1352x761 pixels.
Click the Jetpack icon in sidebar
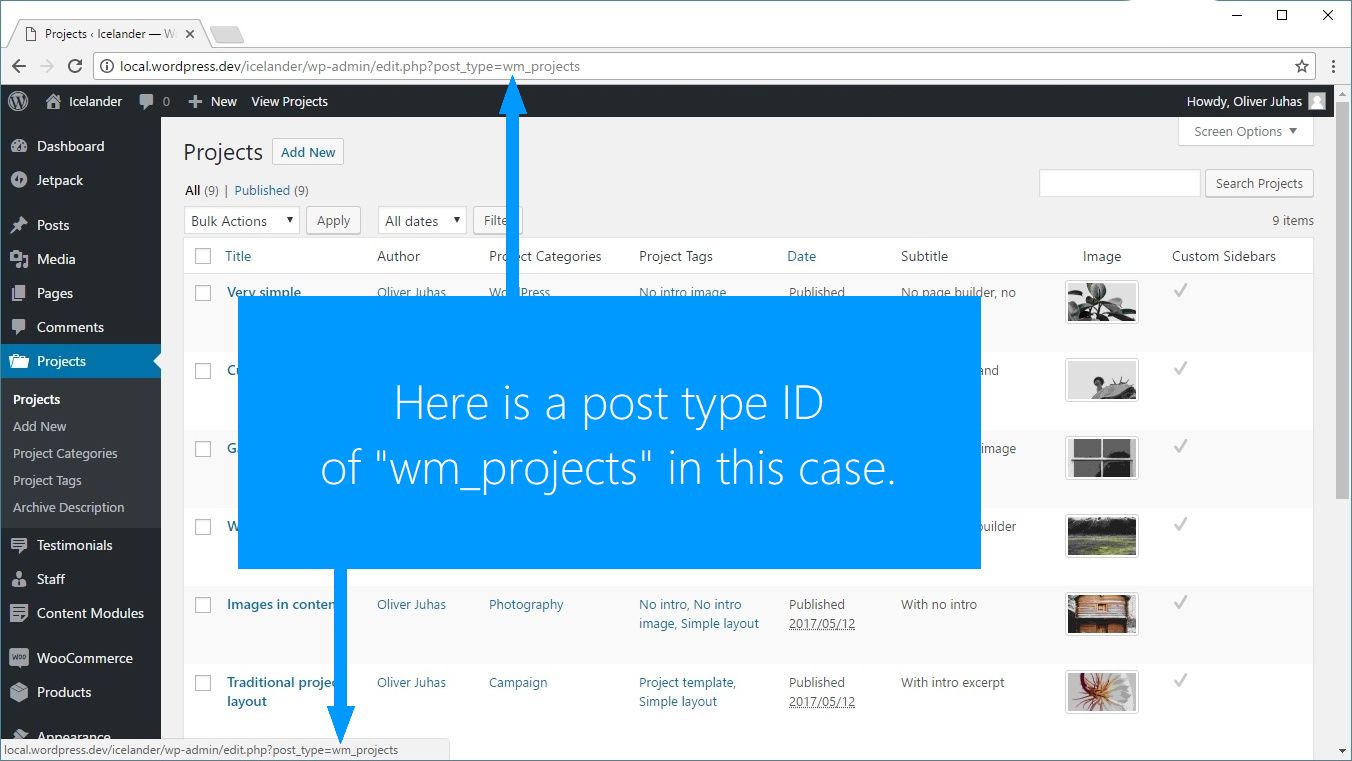[x=19, y=180]
